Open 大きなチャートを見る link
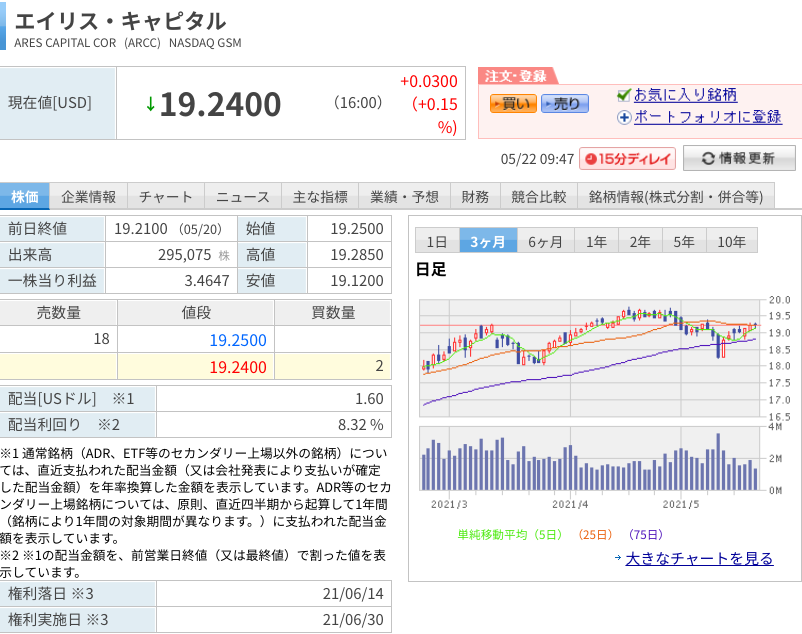This screenshot has height=634, width=802. pos(699,558)
